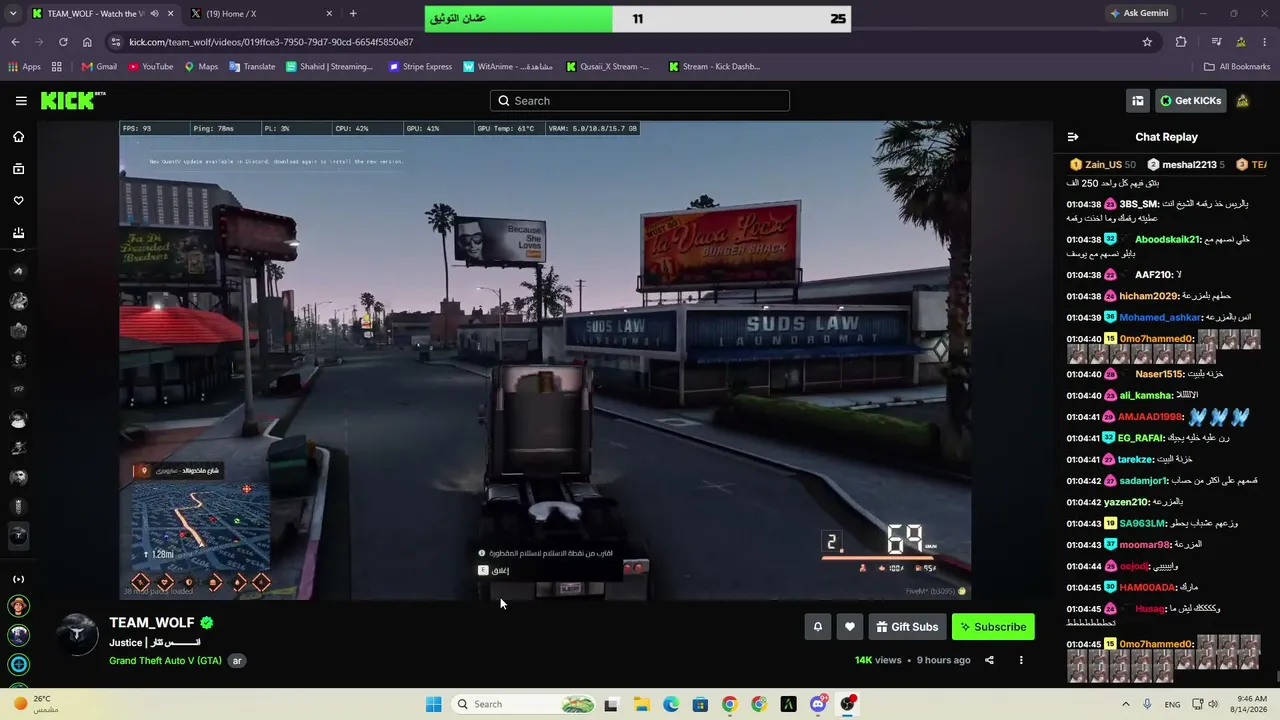Screen dimensions: 1280x720
Task: Close the '(19) Home / X' tab
Action: point(329,14)
